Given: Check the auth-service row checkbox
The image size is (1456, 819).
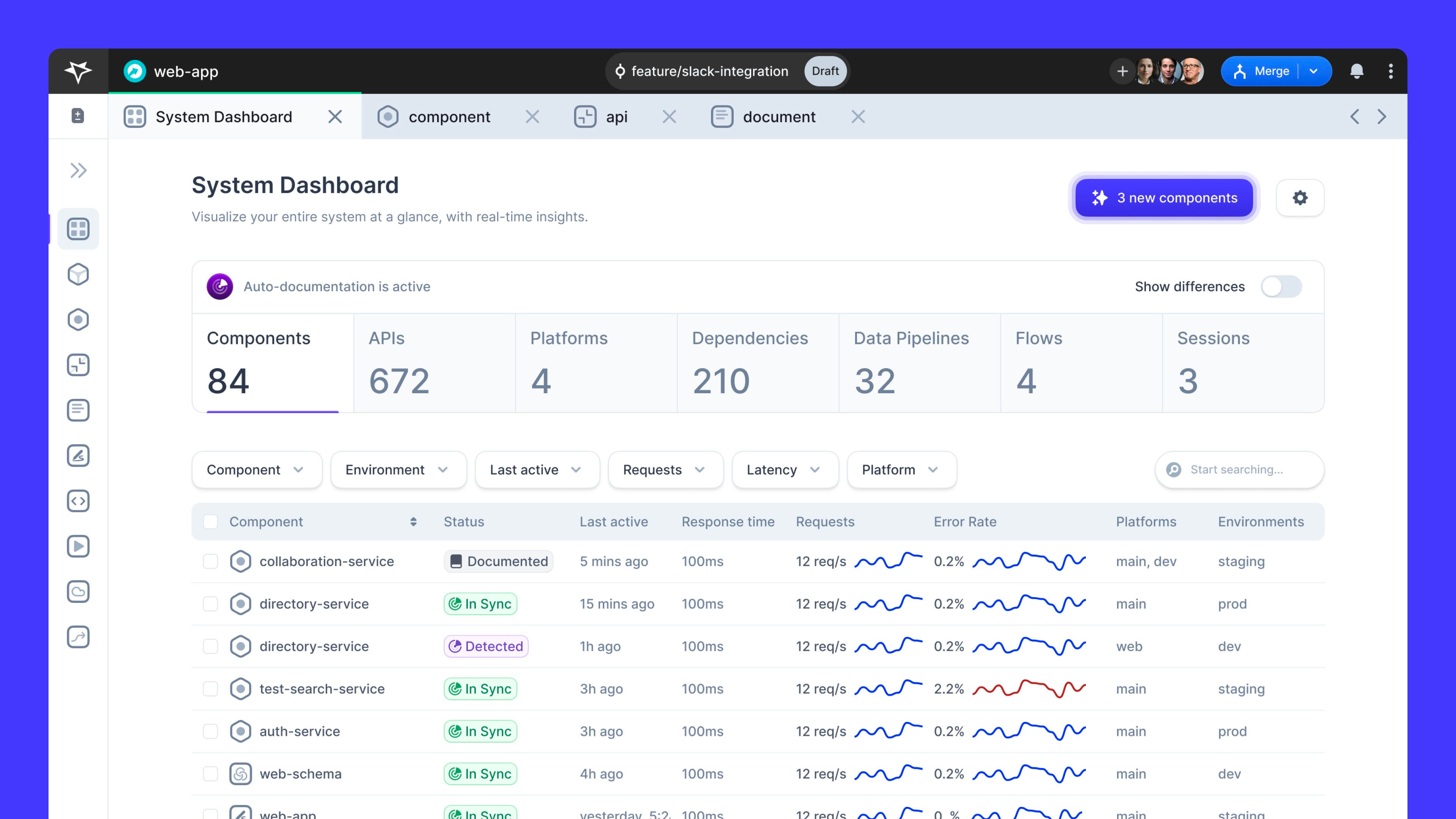Looking at the screenshot, I should click(x=210, y=731).
